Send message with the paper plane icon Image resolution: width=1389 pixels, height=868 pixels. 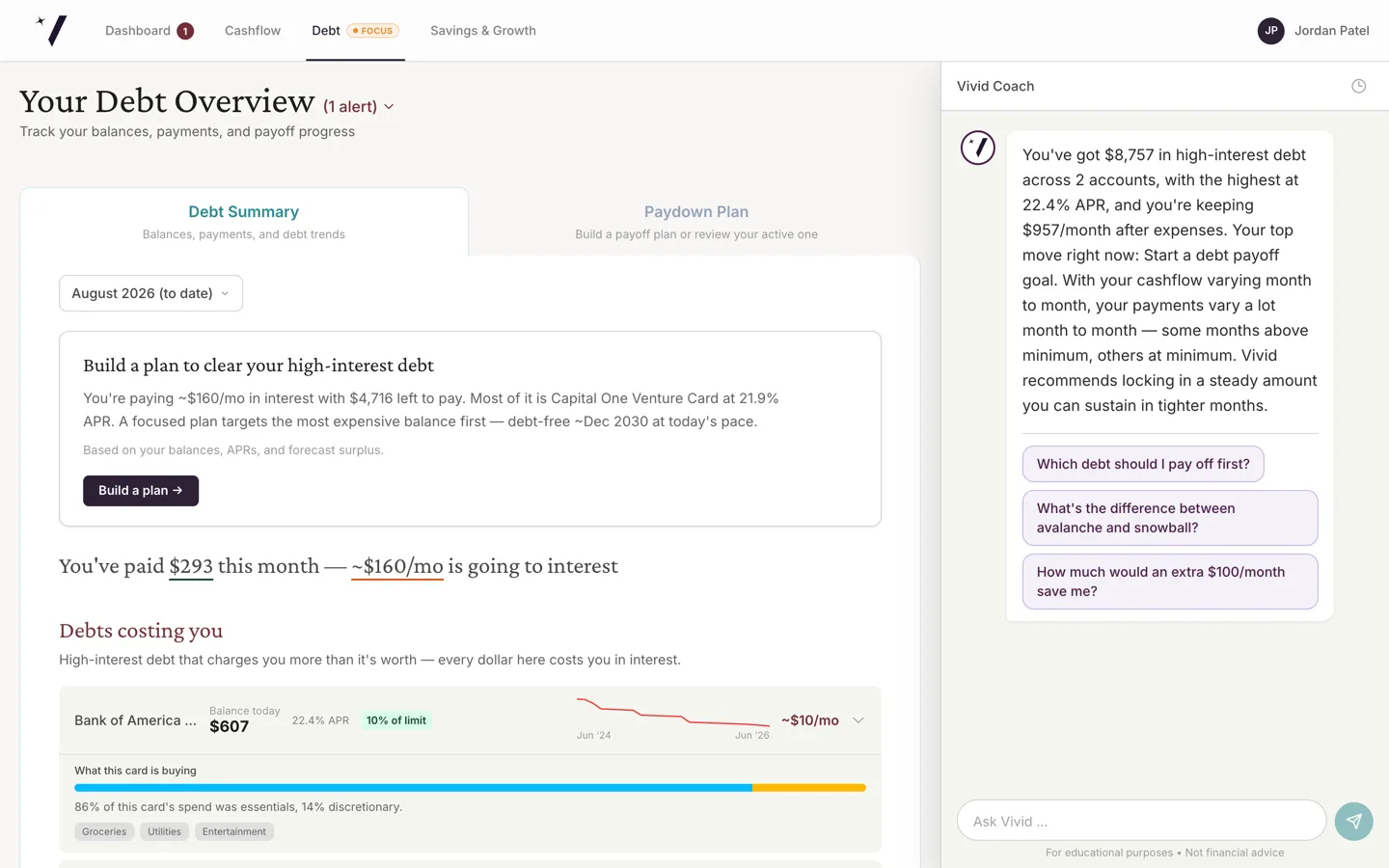[x=1354, y=822]
